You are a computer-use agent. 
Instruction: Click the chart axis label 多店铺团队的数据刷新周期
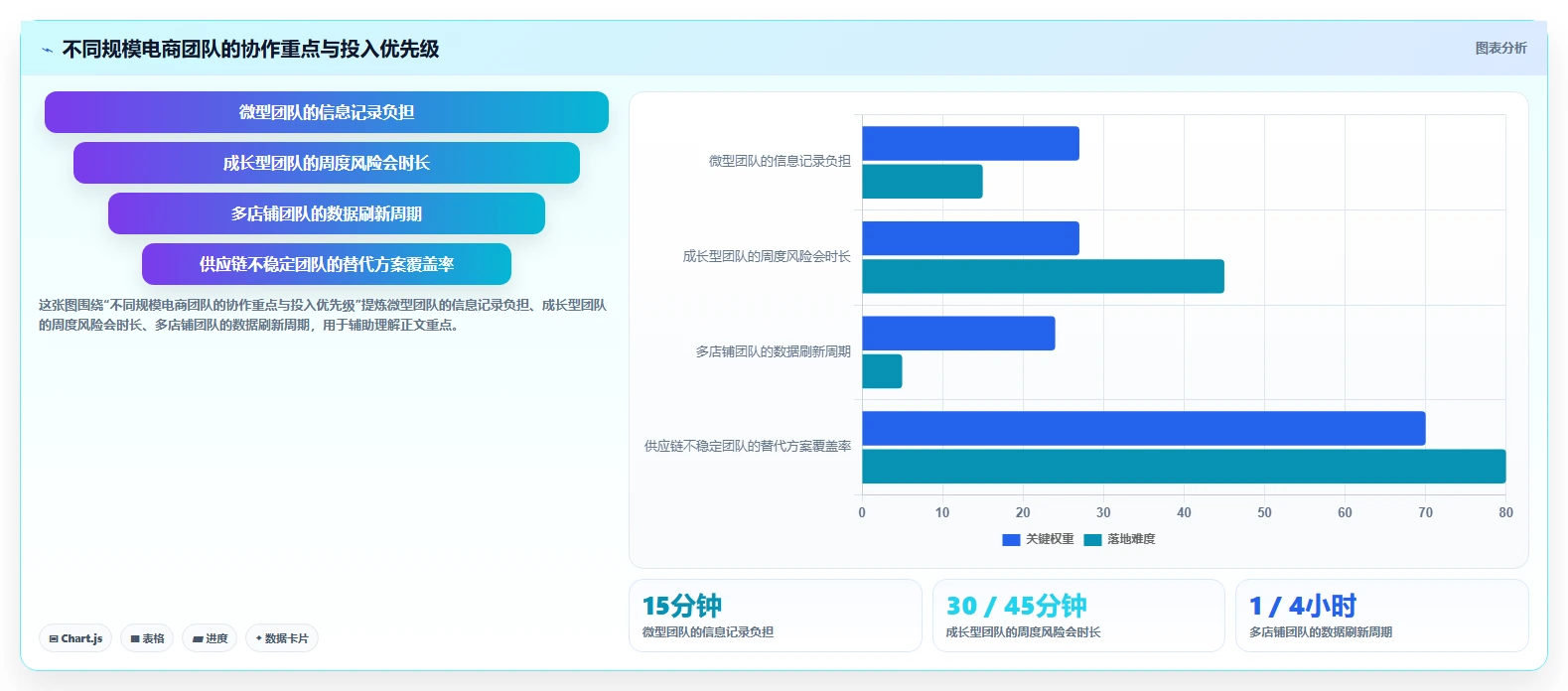774,351
